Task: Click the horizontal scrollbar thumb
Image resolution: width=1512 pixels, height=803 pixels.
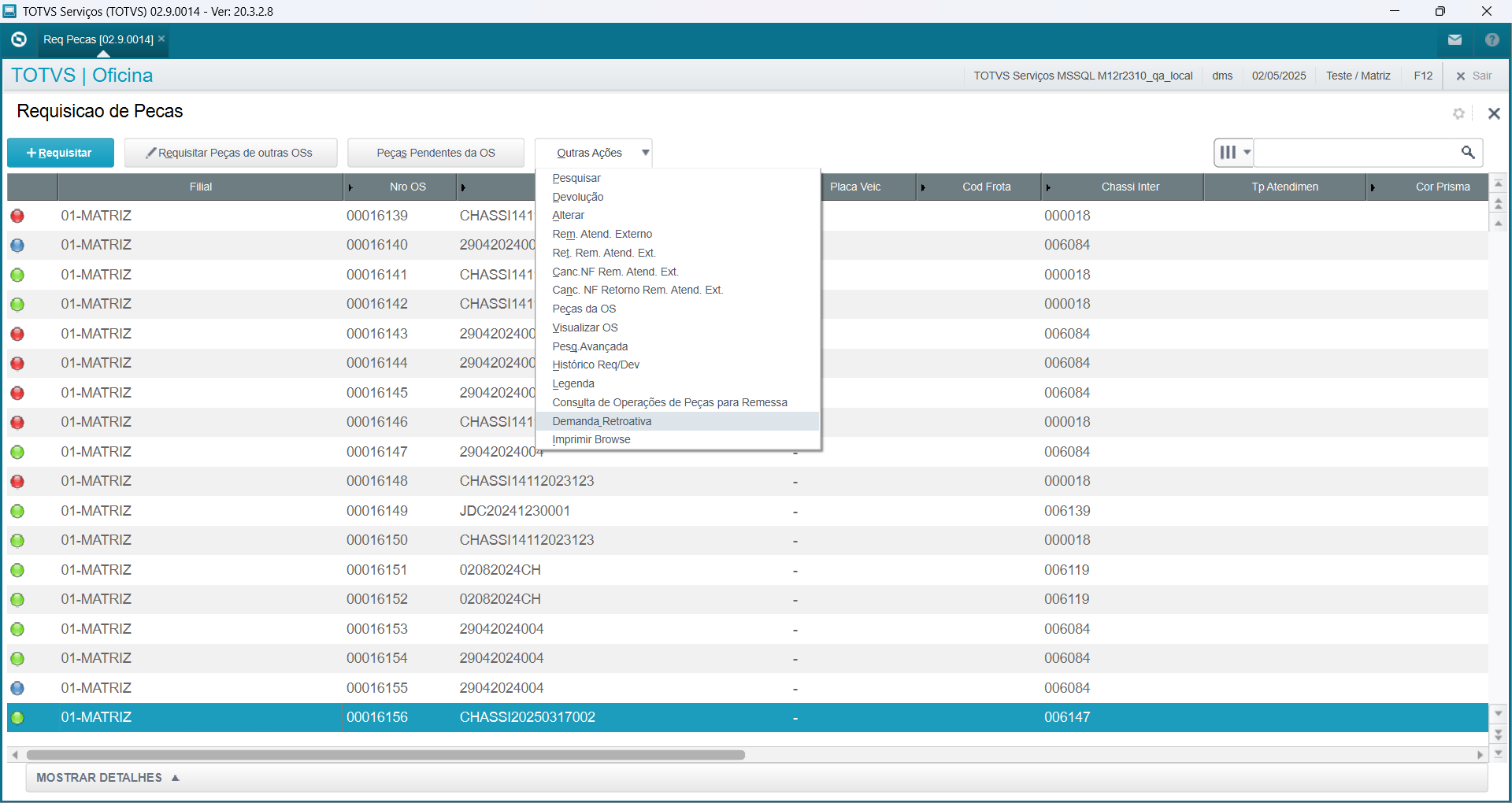Action: point(386,755)
